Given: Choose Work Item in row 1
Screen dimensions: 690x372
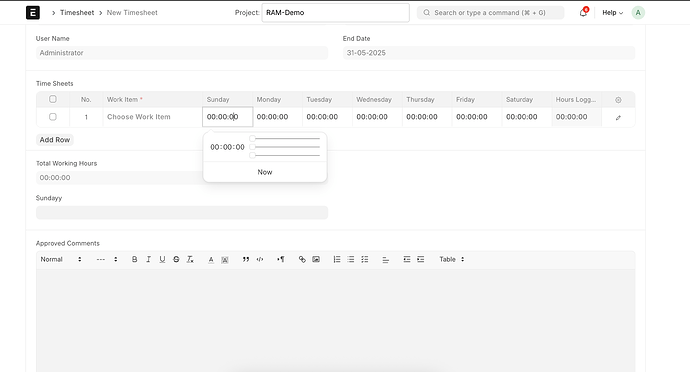Looking at the screenshot, I should (152, 117).
